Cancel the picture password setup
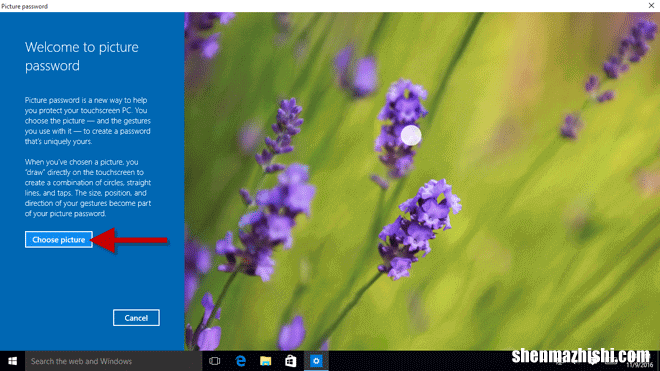 pos(136,318)
